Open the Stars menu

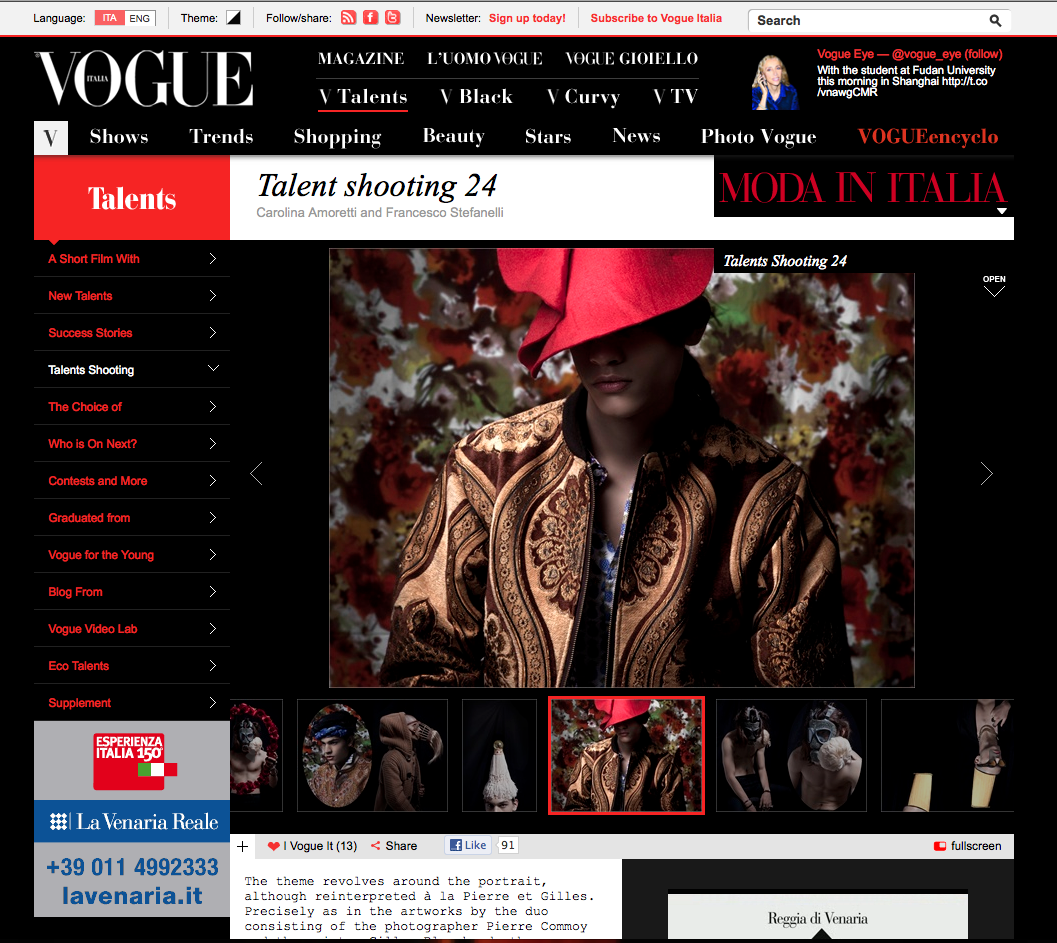pos(548,137)
